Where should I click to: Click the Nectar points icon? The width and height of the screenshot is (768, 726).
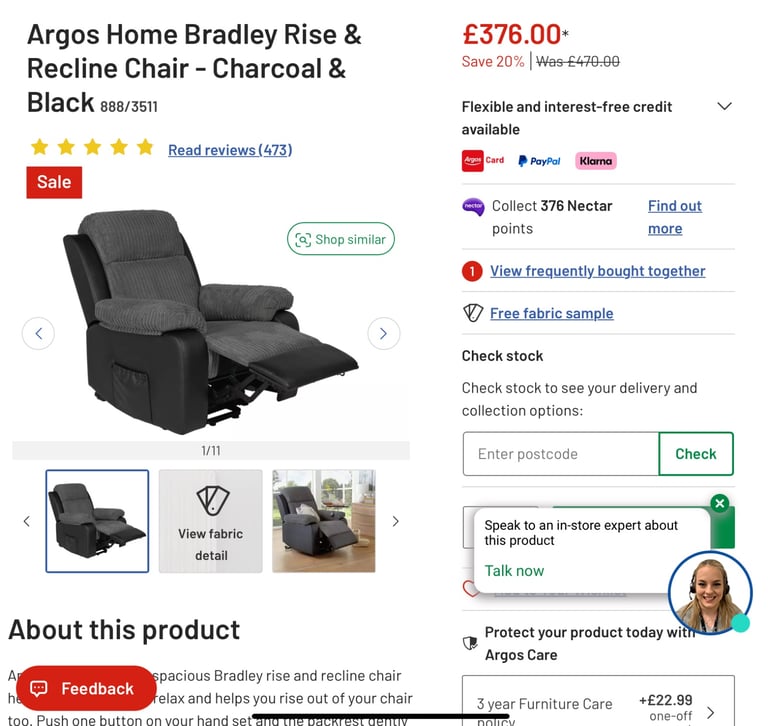pyautogui.click(x=473, y=207)
